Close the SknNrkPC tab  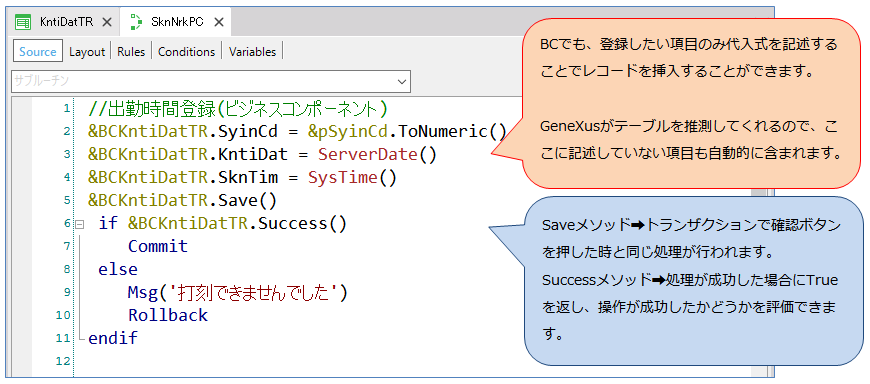click(x=219, y=23)
